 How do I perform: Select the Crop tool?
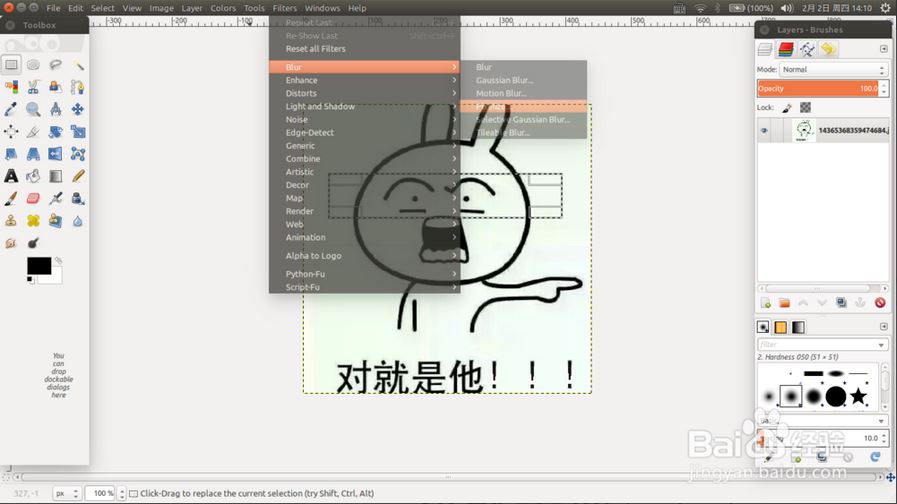click(x=33, y=132)
